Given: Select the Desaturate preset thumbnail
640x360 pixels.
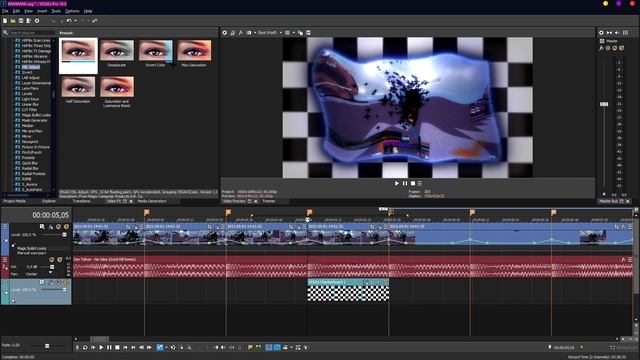Looking at the screenshot, I should click(117, 50).
